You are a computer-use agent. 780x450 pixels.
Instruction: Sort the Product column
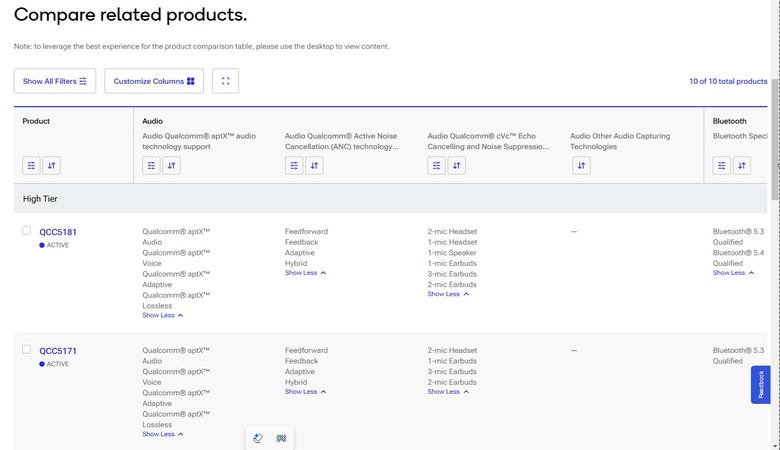[51, 166]
